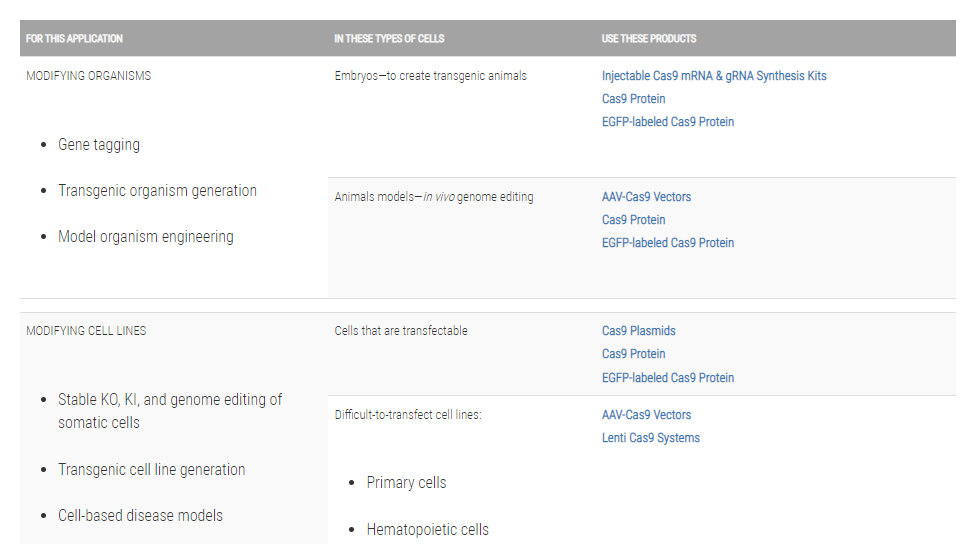Open EGFP-labeled Cas9 Protein link for Embryos
This screenshot has height=544, width=968.
point(667,122)
